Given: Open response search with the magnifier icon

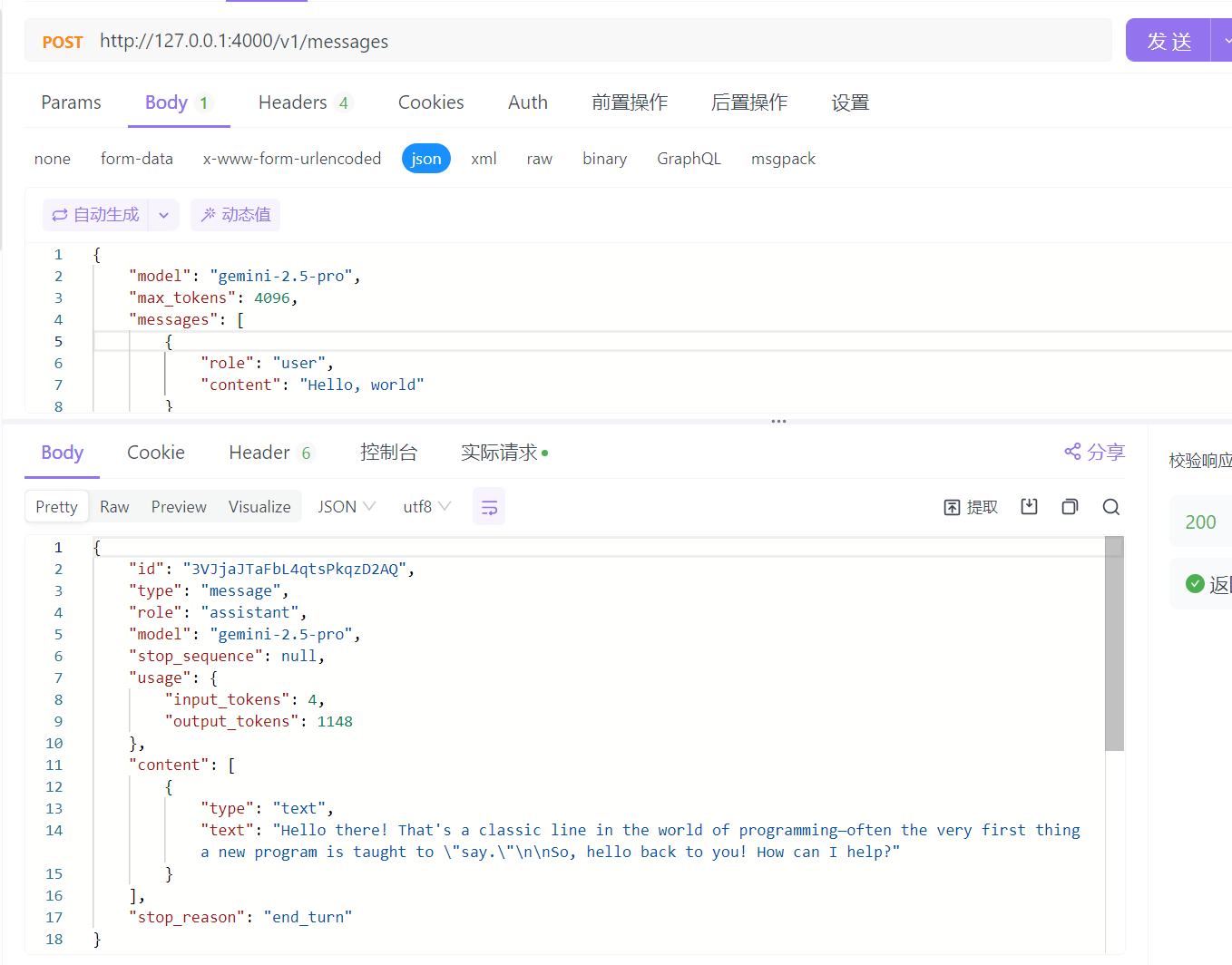Looking at the screenshot, I should coord(1110,507).
